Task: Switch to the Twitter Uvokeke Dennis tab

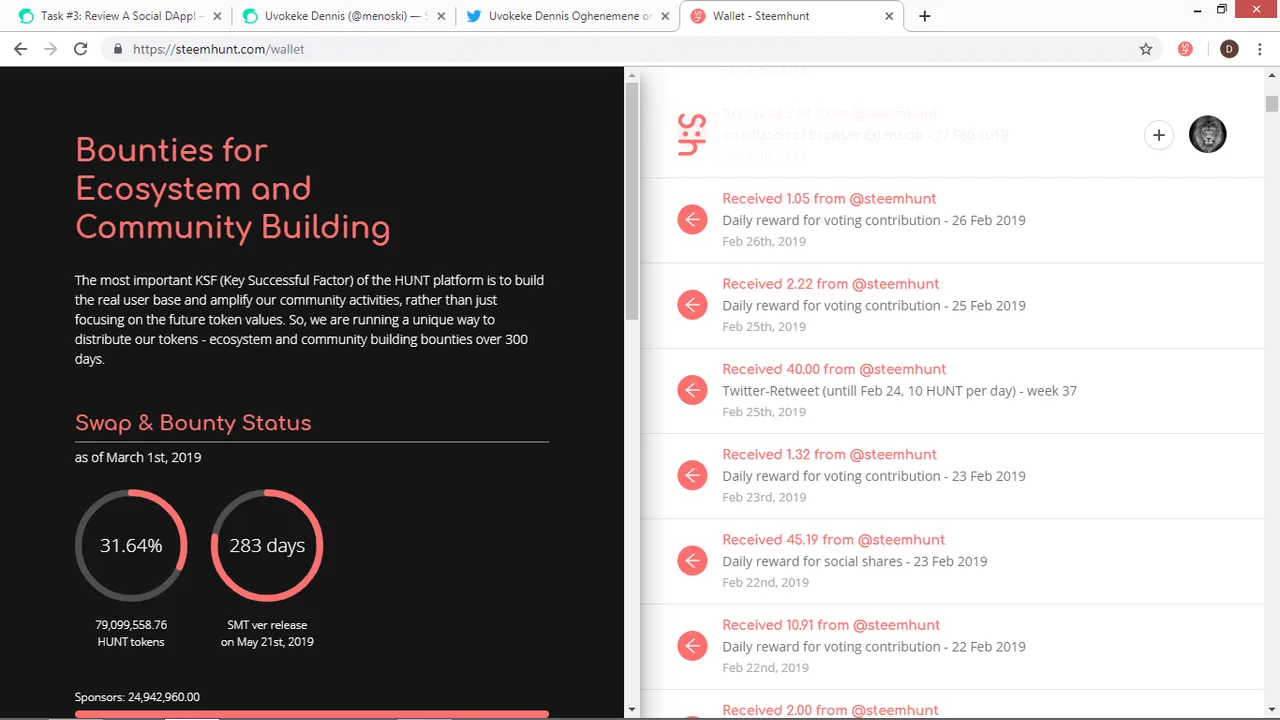Action: coord(565,16)
